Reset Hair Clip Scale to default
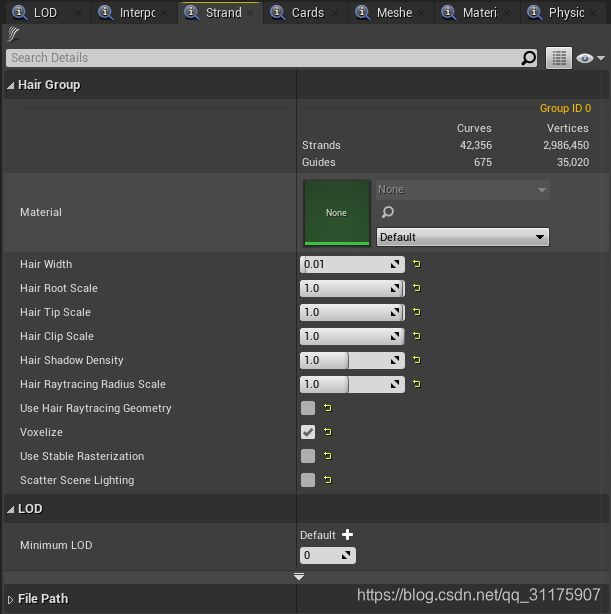Viewport: 611px width, 614px height. click(x=416, y=336)
